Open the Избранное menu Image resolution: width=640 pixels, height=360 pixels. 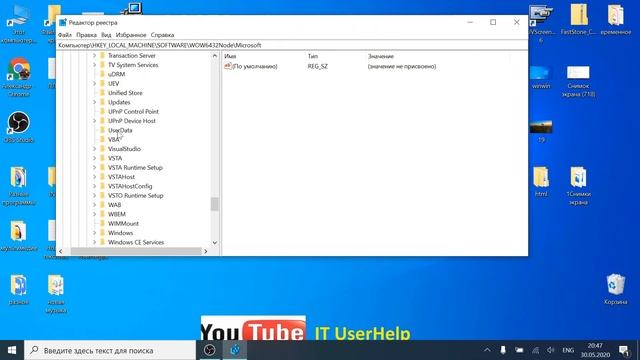131,35
